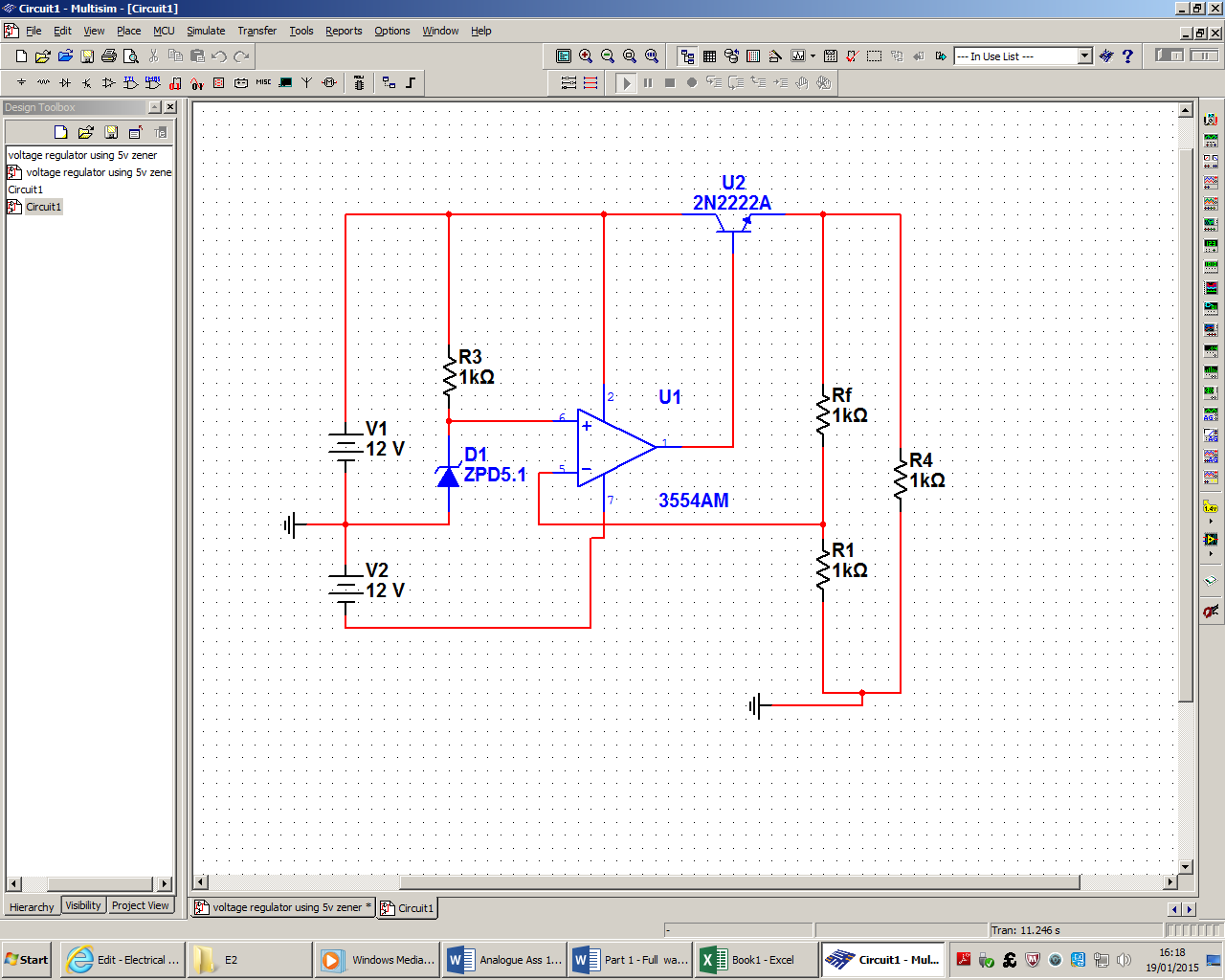Open Book1 - Excel from the taskbar
This screenshot has height=980, width=1225.
756,960
